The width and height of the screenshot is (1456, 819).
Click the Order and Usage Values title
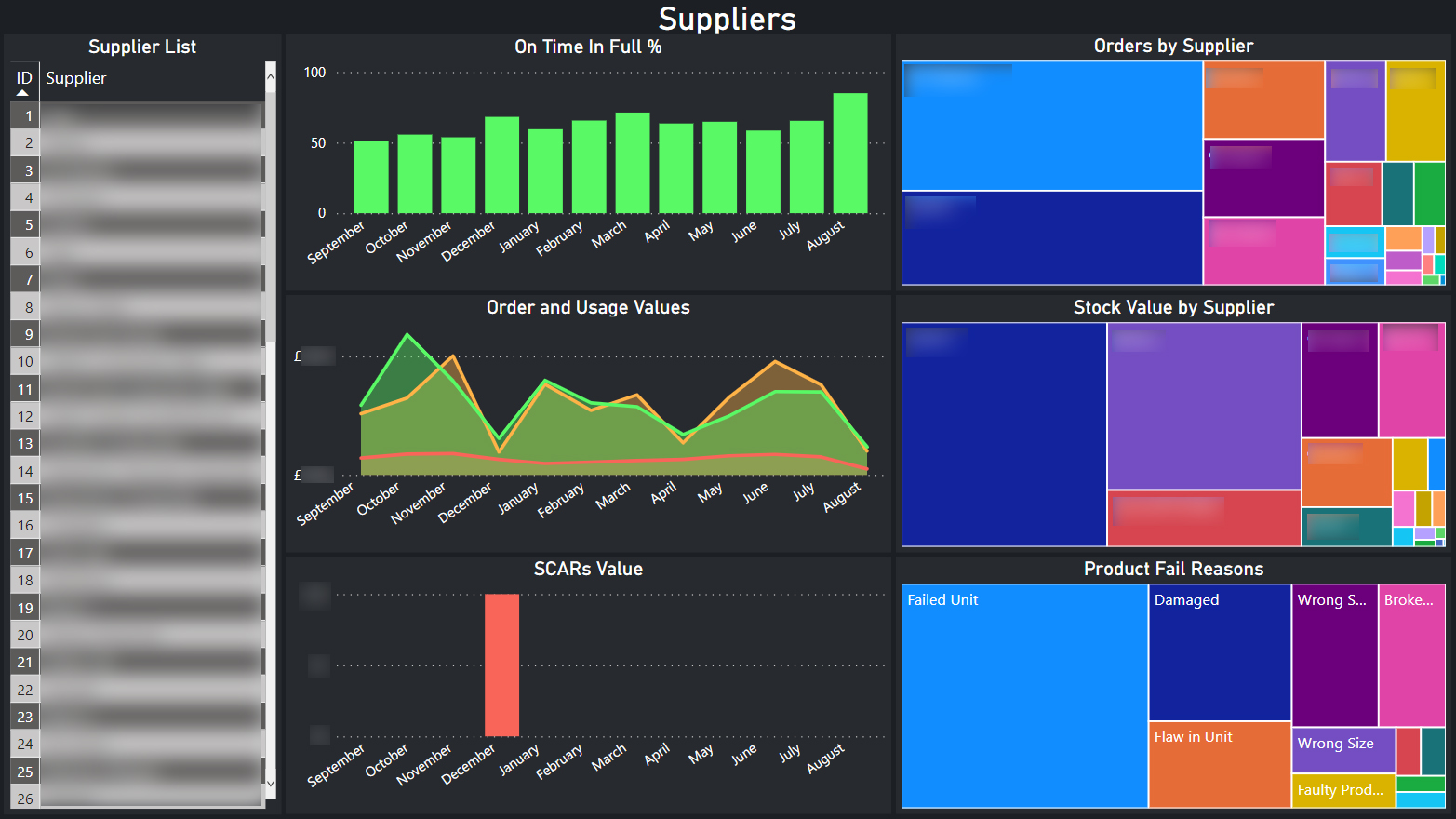[588, 308]
